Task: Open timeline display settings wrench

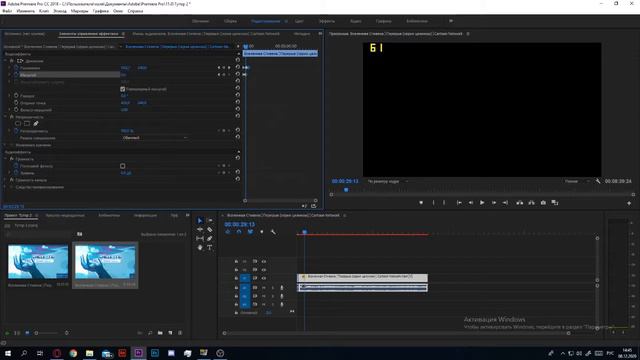Action: click(x=273, y=232)
